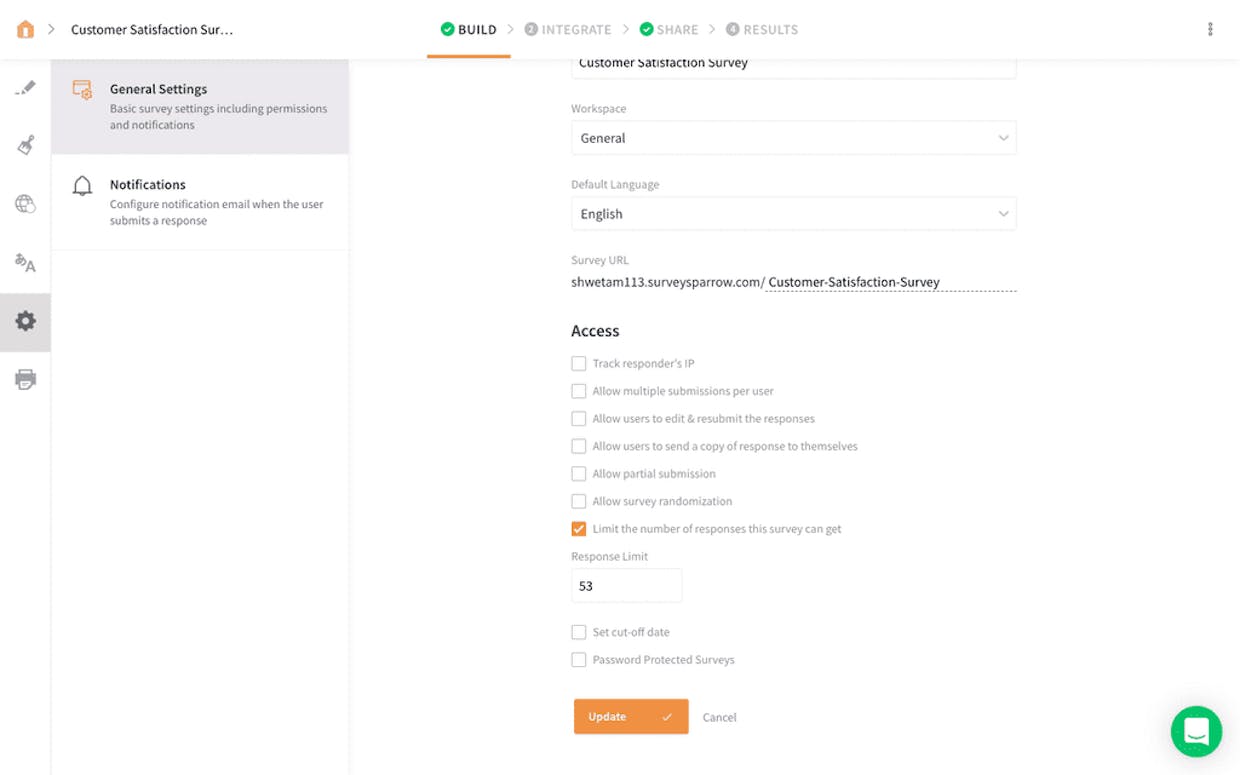Click the Response Limit field showing 53

(x=627, y=586)
